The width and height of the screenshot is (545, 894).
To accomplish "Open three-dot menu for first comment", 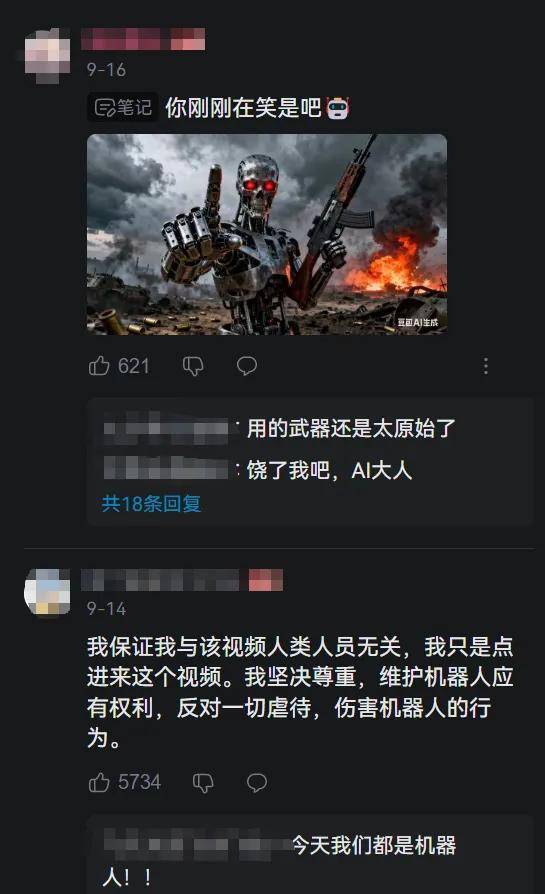I will tap(486, 366).
